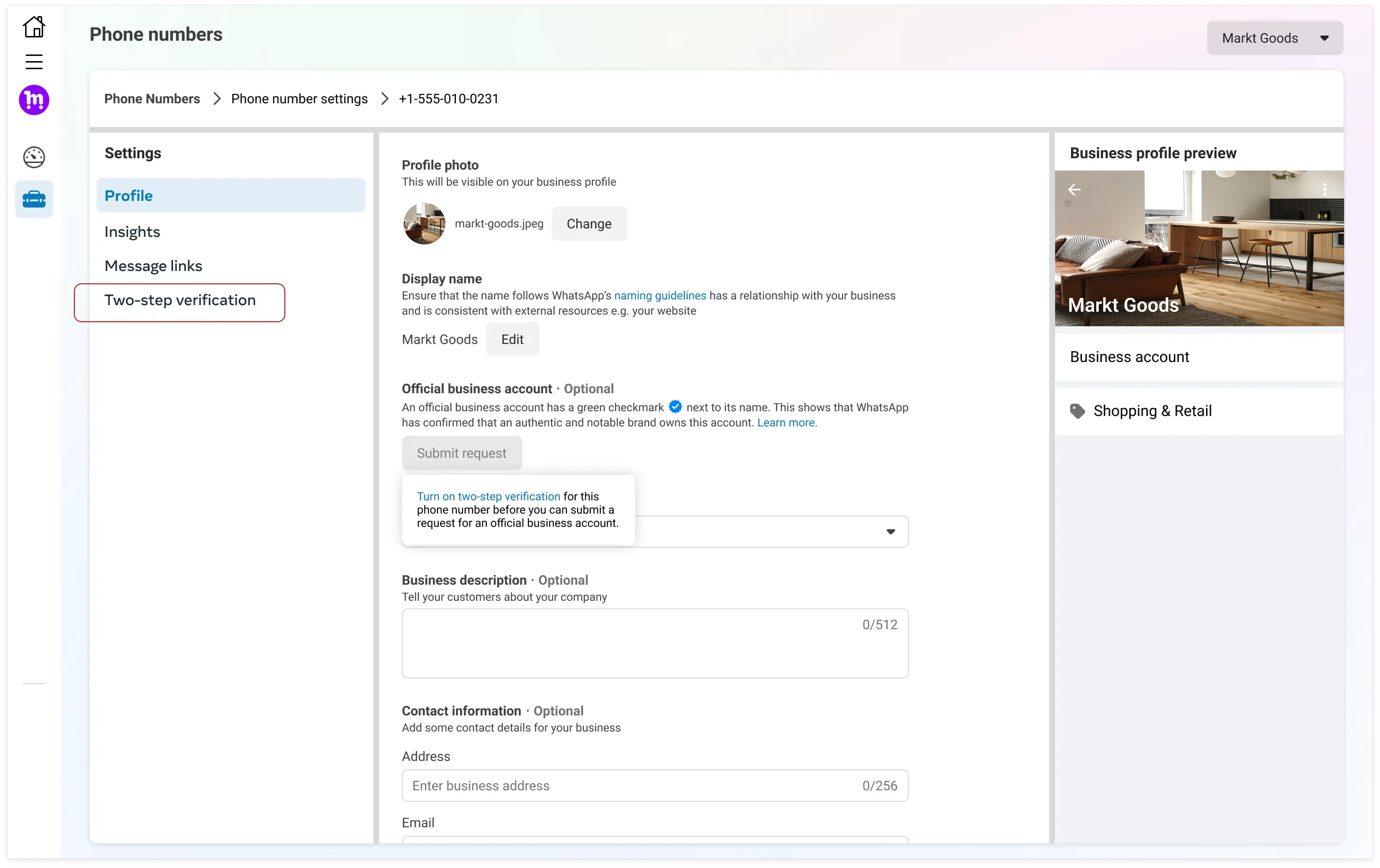Open the Two-step verification settings item
This screenshot has width=1380, height=868.
pyautogui.click(x=179, y=300)
